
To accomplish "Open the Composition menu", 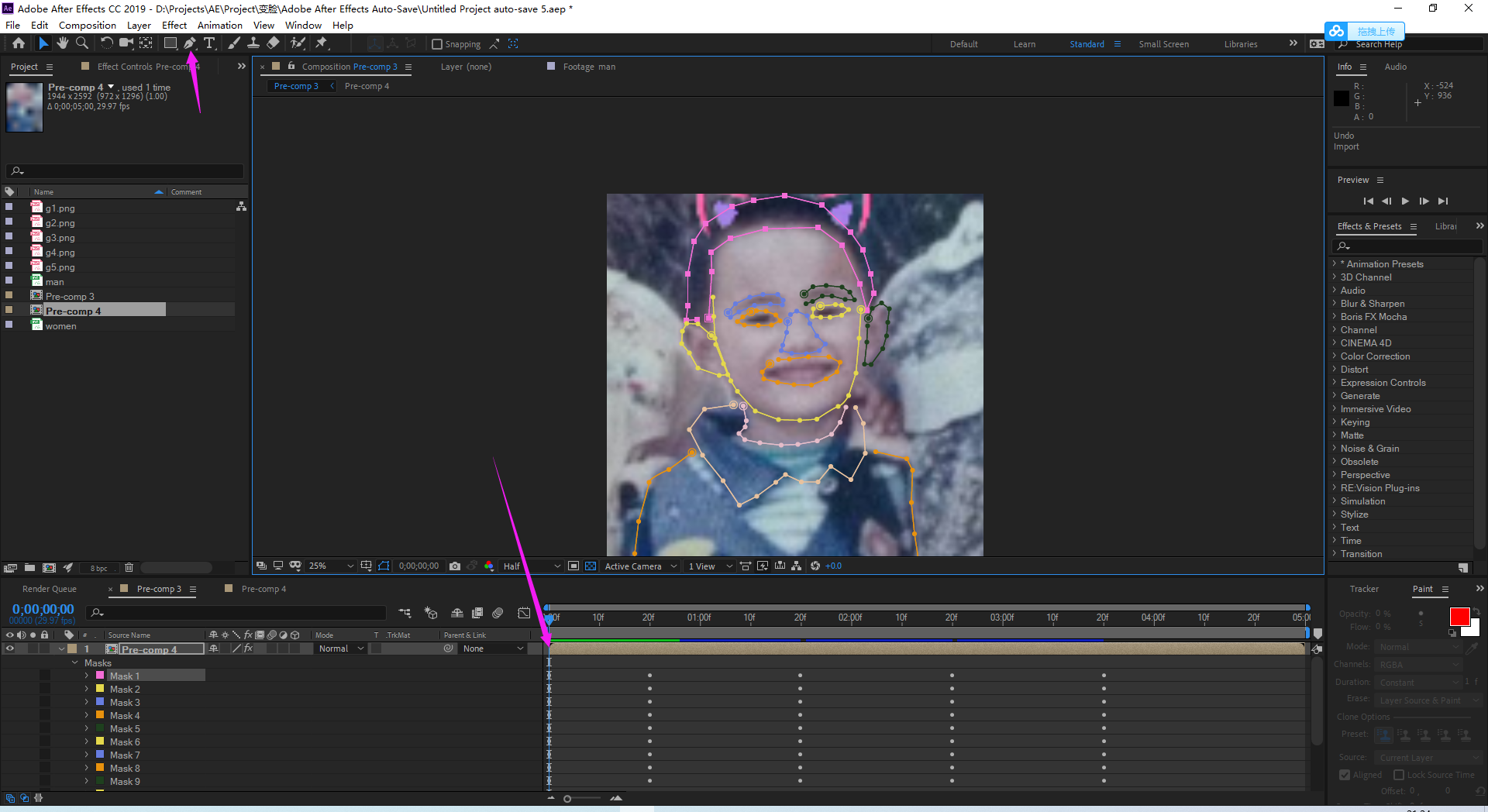I will (x=88, y=26).
